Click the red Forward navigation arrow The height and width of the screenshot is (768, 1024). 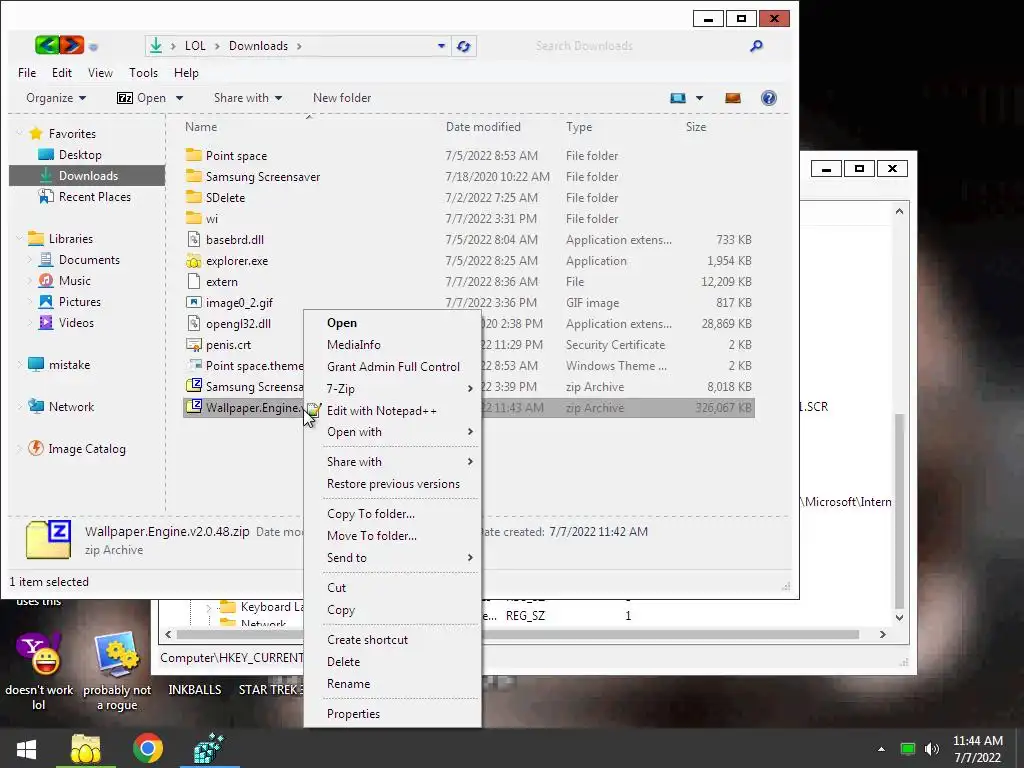click(72, 45)
